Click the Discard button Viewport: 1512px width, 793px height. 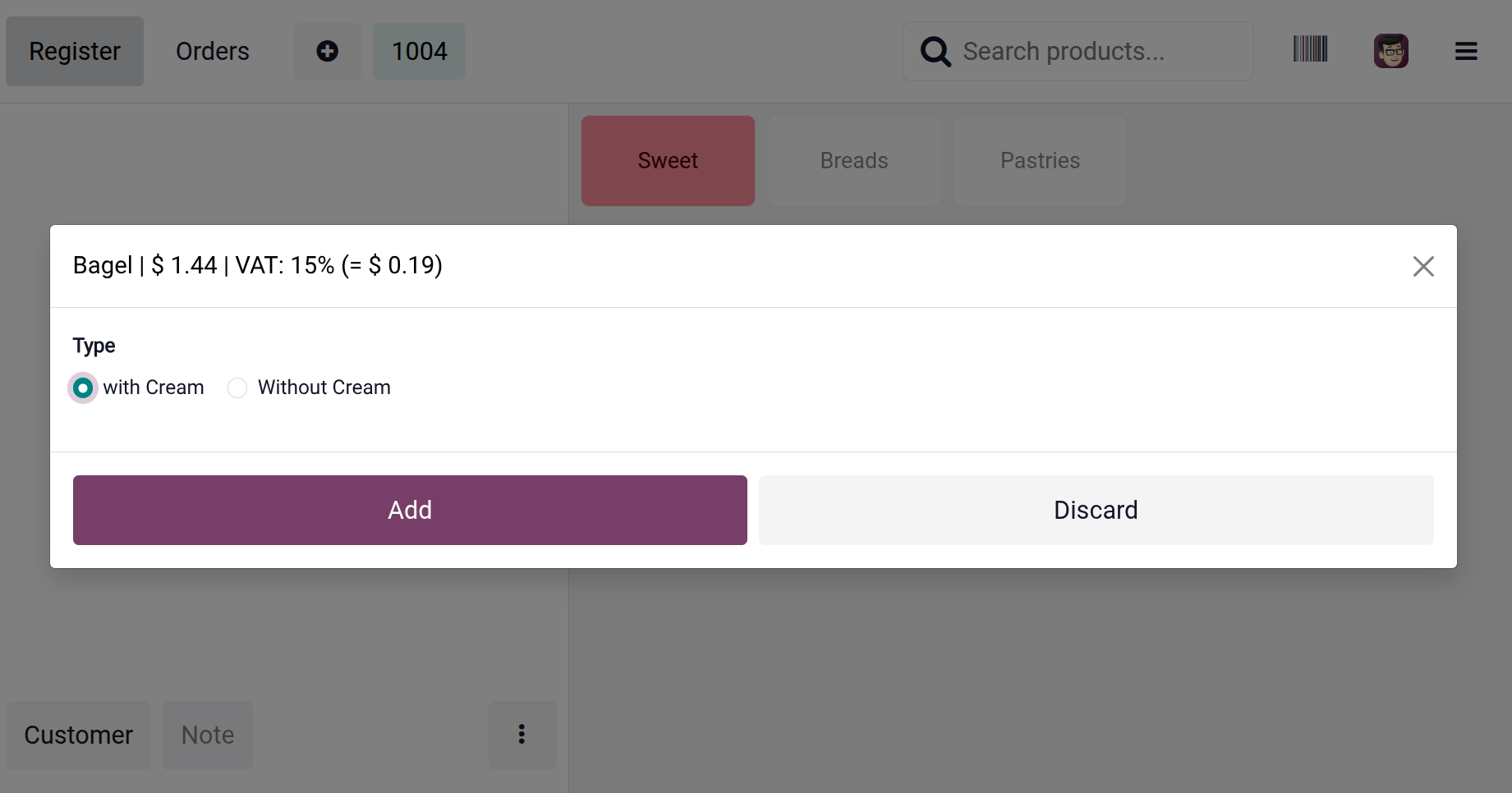[1096, 510]
